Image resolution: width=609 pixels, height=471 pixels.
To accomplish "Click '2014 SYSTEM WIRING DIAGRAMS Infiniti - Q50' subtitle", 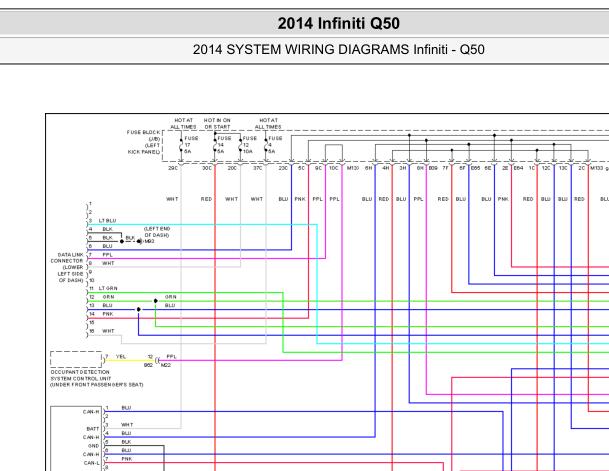I will coord(338,50).
